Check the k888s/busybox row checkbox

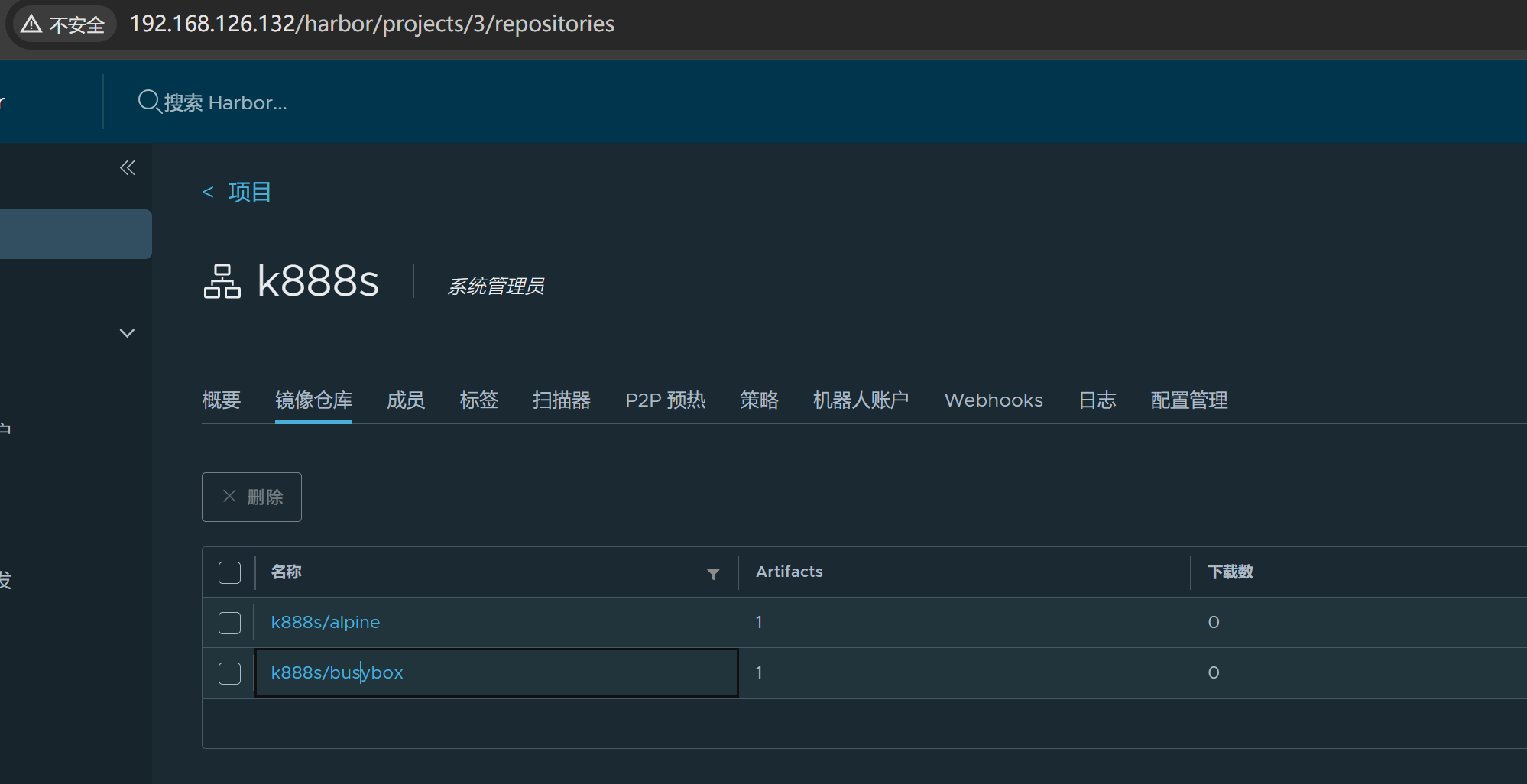click(x=229, y=673)
